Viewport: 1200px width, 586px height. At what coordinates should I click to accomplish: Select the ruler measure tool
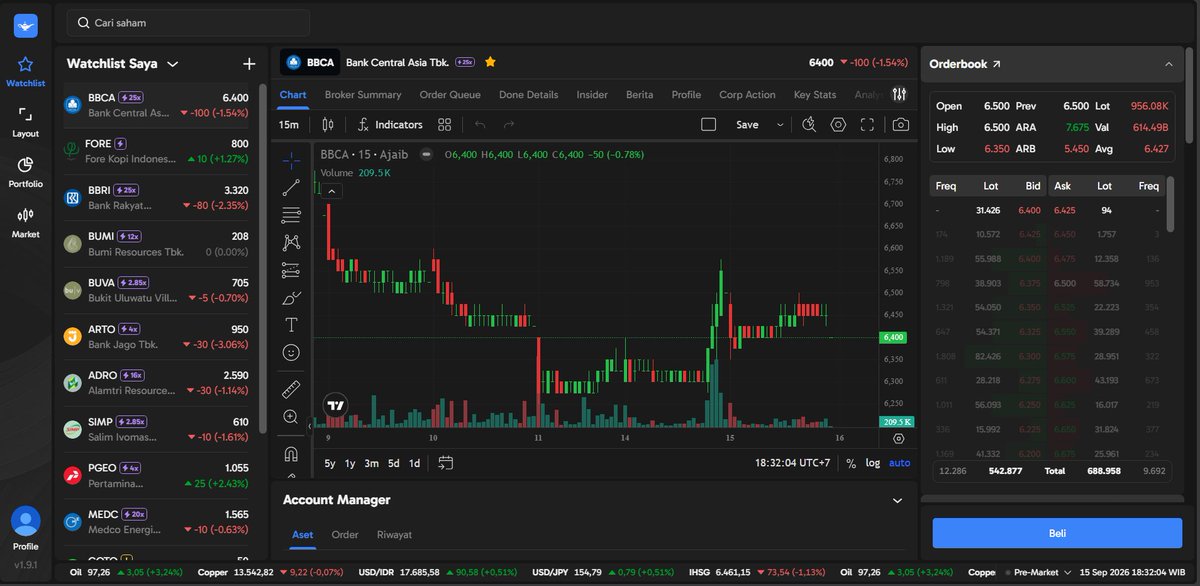click(x=291, y=388)
